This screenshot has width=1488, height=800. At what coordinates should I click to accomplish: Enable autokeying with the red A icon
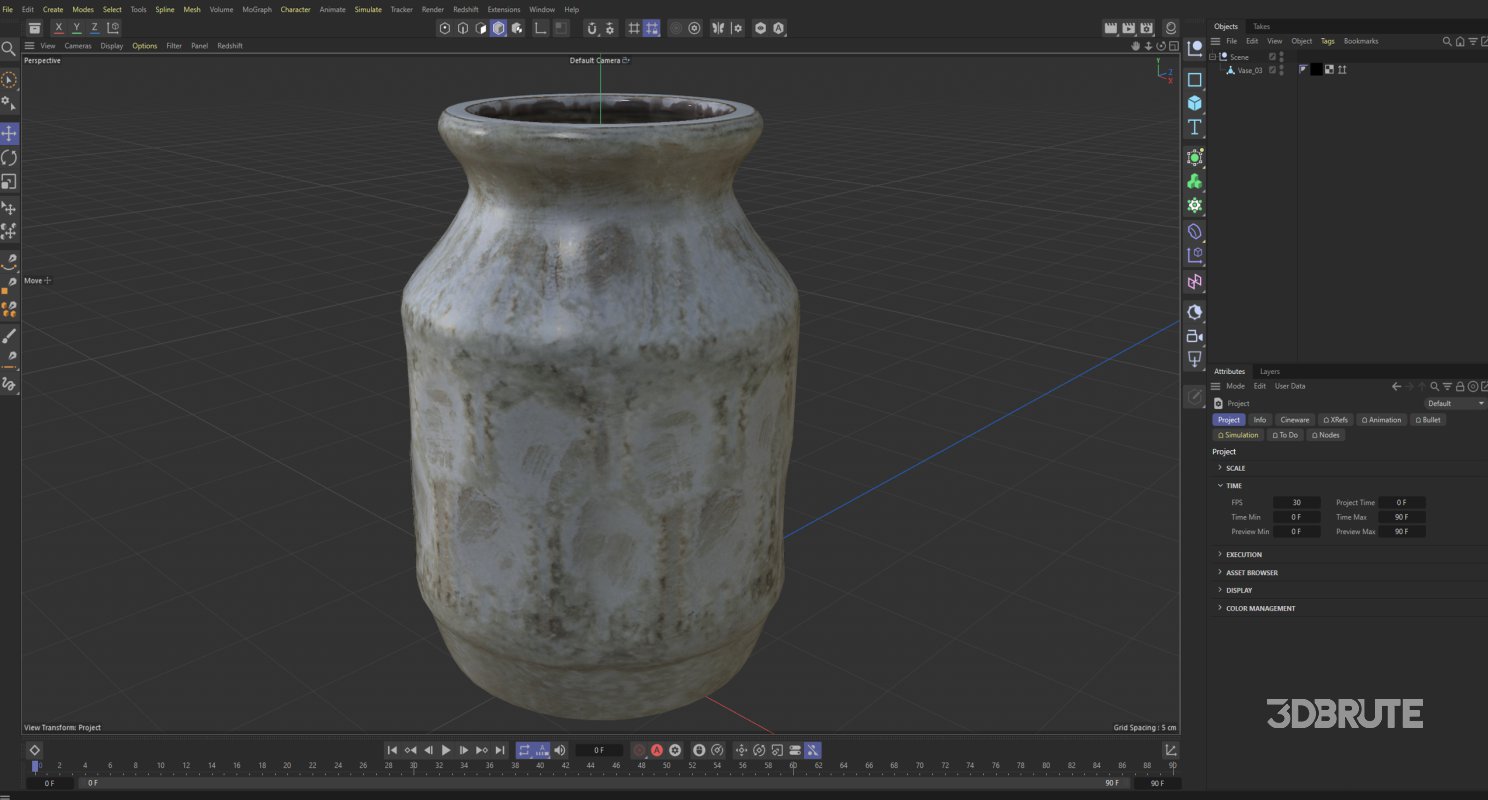(658, 750)
